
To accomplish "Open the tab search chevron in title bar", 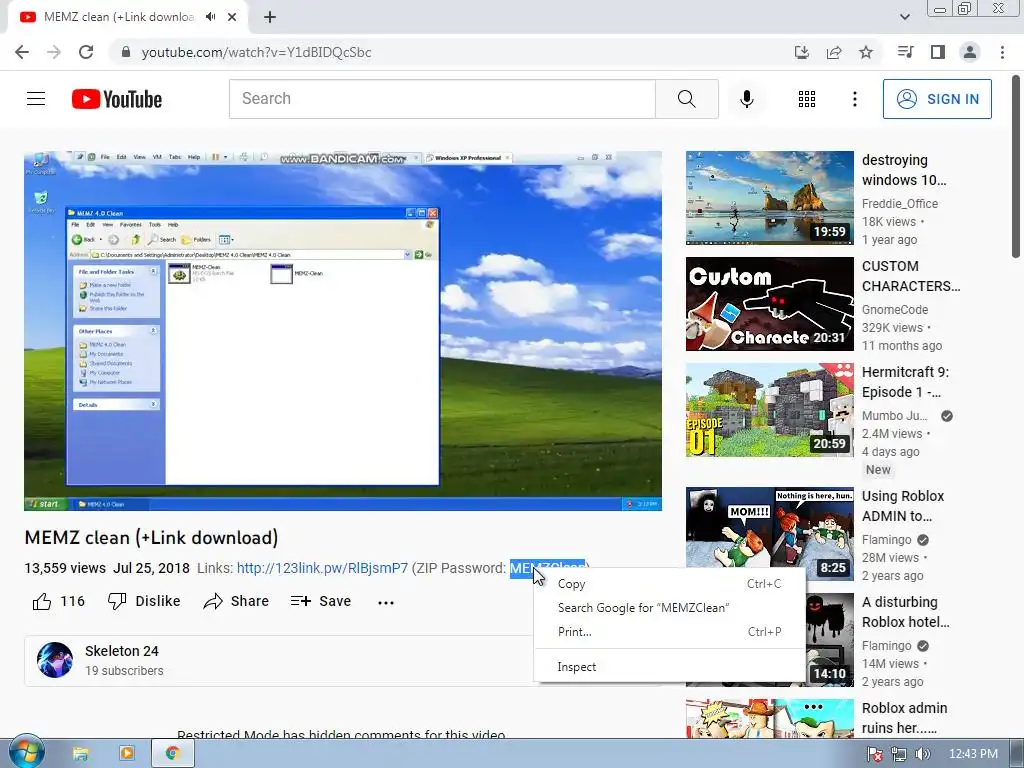I will pos(904,17).
